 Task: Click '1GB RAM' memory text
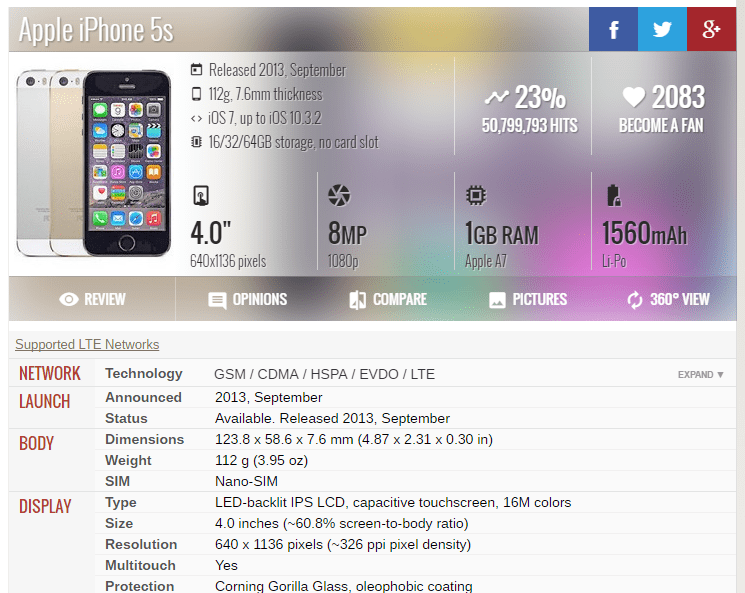tap(502, 235)
